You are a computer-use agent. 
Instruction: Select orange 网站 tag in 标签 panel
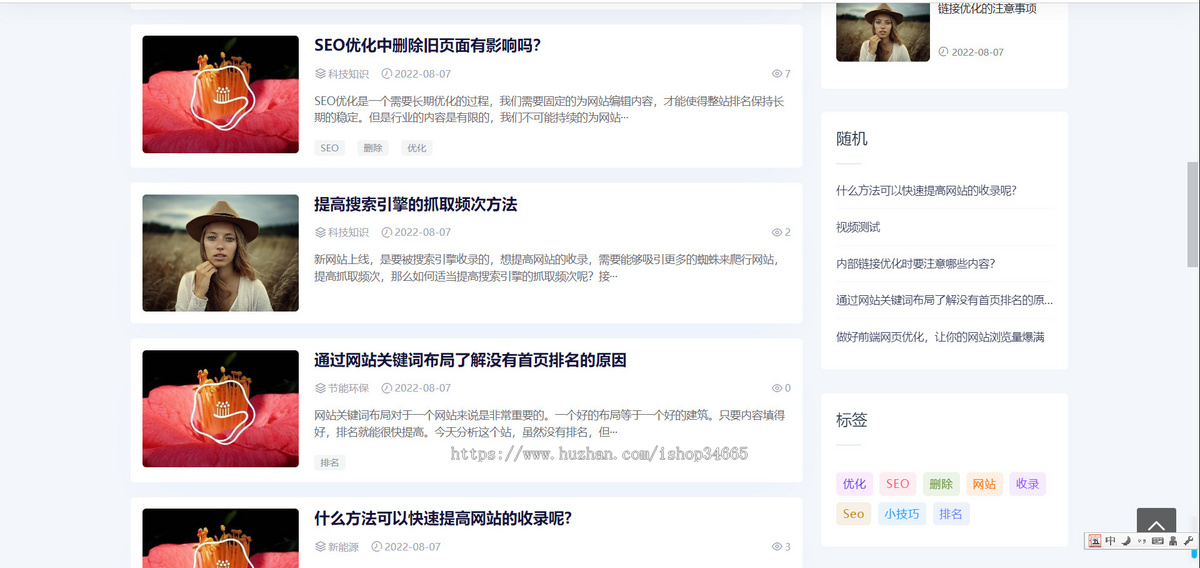(x=984, y=484)
